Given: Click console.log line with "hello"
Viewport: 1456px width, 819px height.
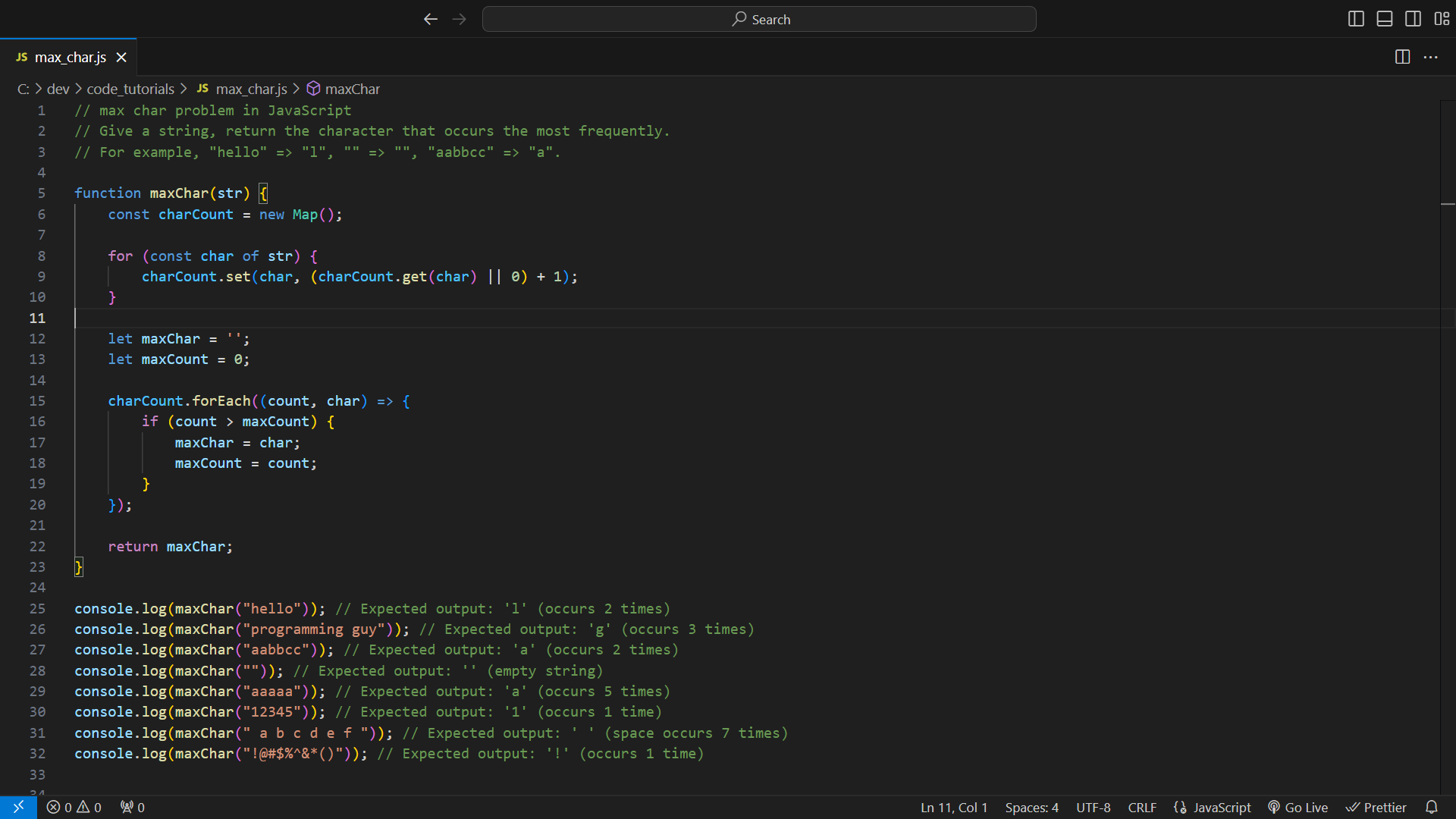Looking at the screenshot, I should pos(372,609).
